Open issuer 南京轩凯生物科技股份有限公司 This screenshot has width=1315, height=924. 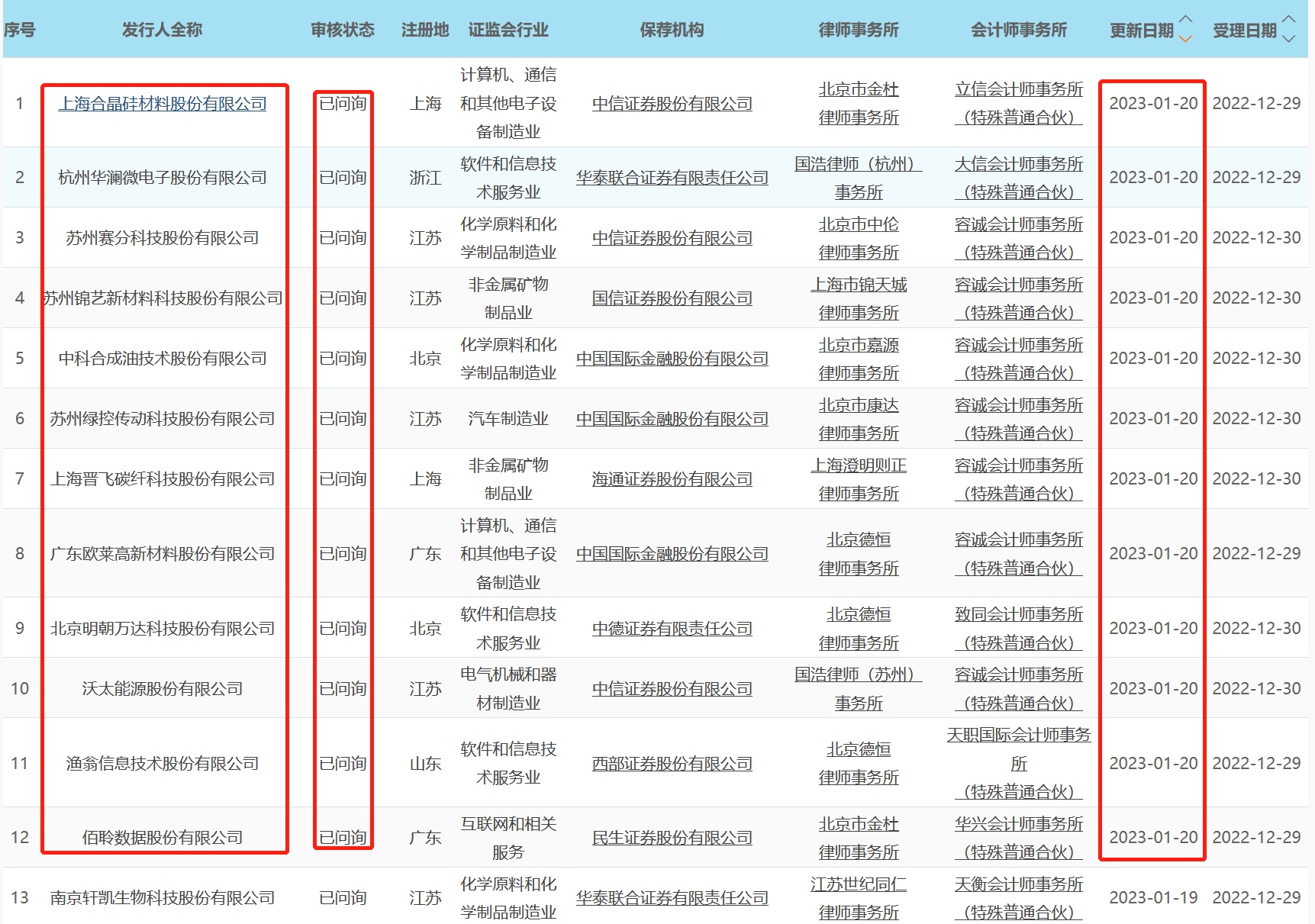click(163, 898)
